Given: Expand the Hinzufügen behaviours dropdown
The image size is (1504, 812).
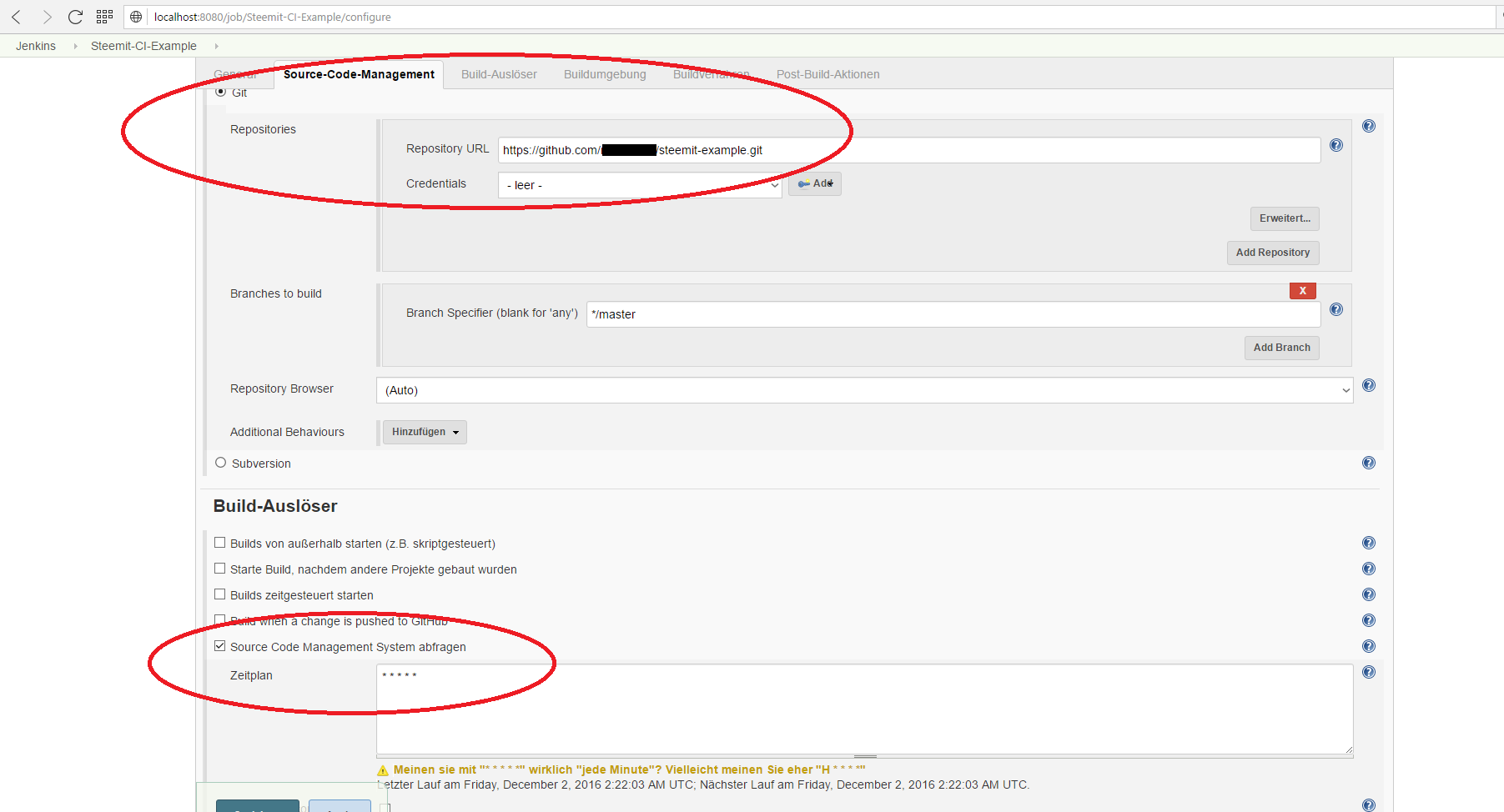Looking at the screenshot, I should point(425,432).
